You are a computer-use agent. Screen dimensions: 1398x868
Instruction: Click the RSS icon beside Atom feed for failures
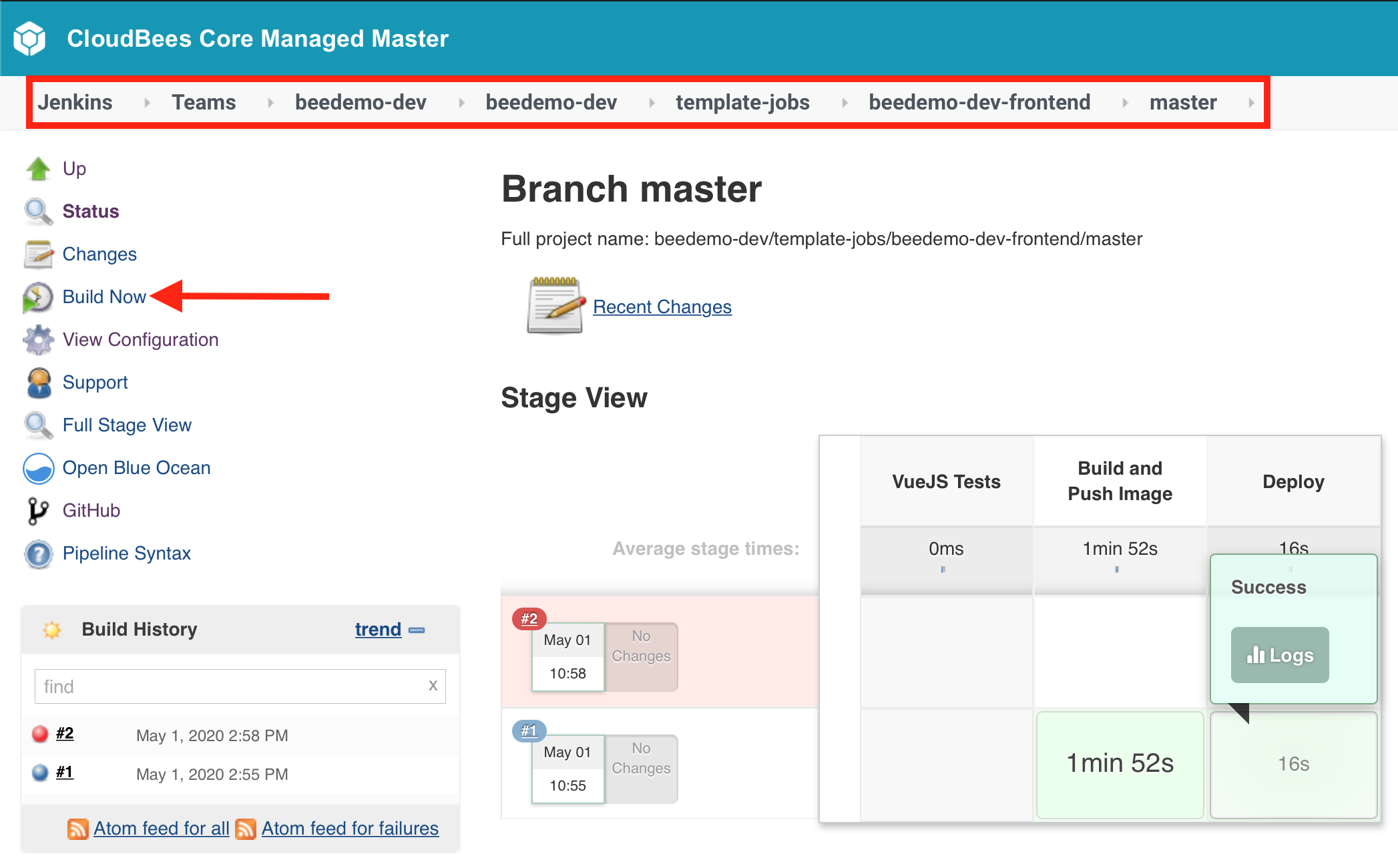click(246, 829)
